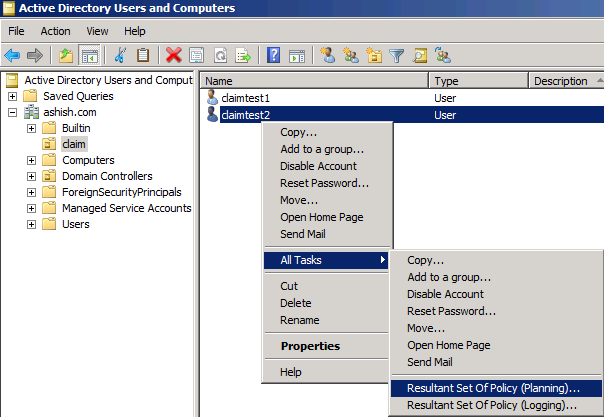604x417 pixels.
Task: Click the blue Help question mark icon
Action: pos(273,55)
